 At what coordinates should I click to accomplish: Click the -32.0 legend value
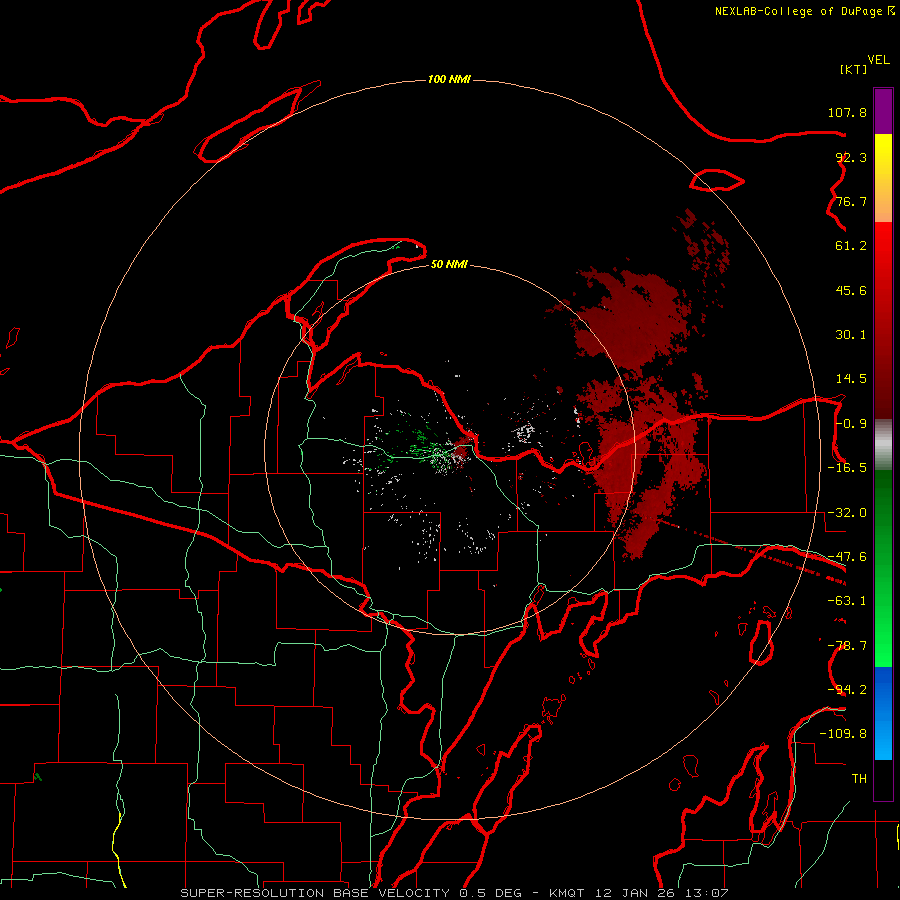click(847, 513)
